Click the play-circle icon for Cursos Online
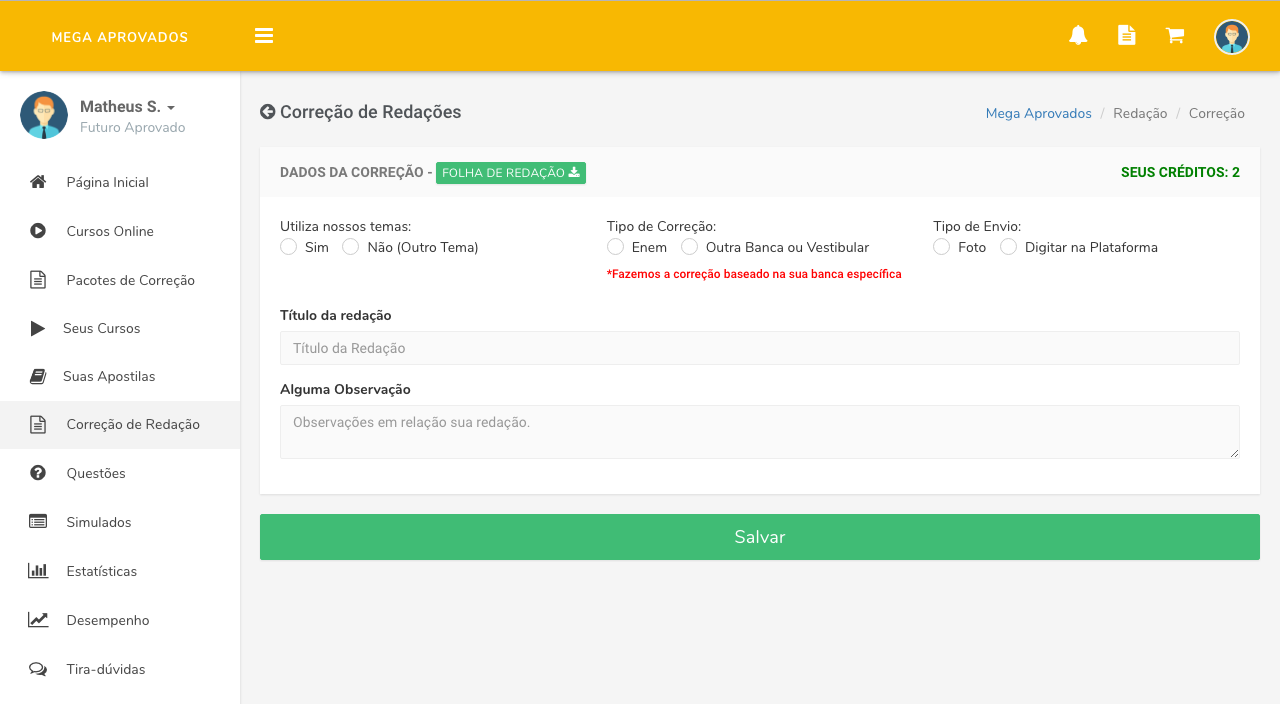The image size is (1280, 704). pyautogui.click(x=38, y=231)
